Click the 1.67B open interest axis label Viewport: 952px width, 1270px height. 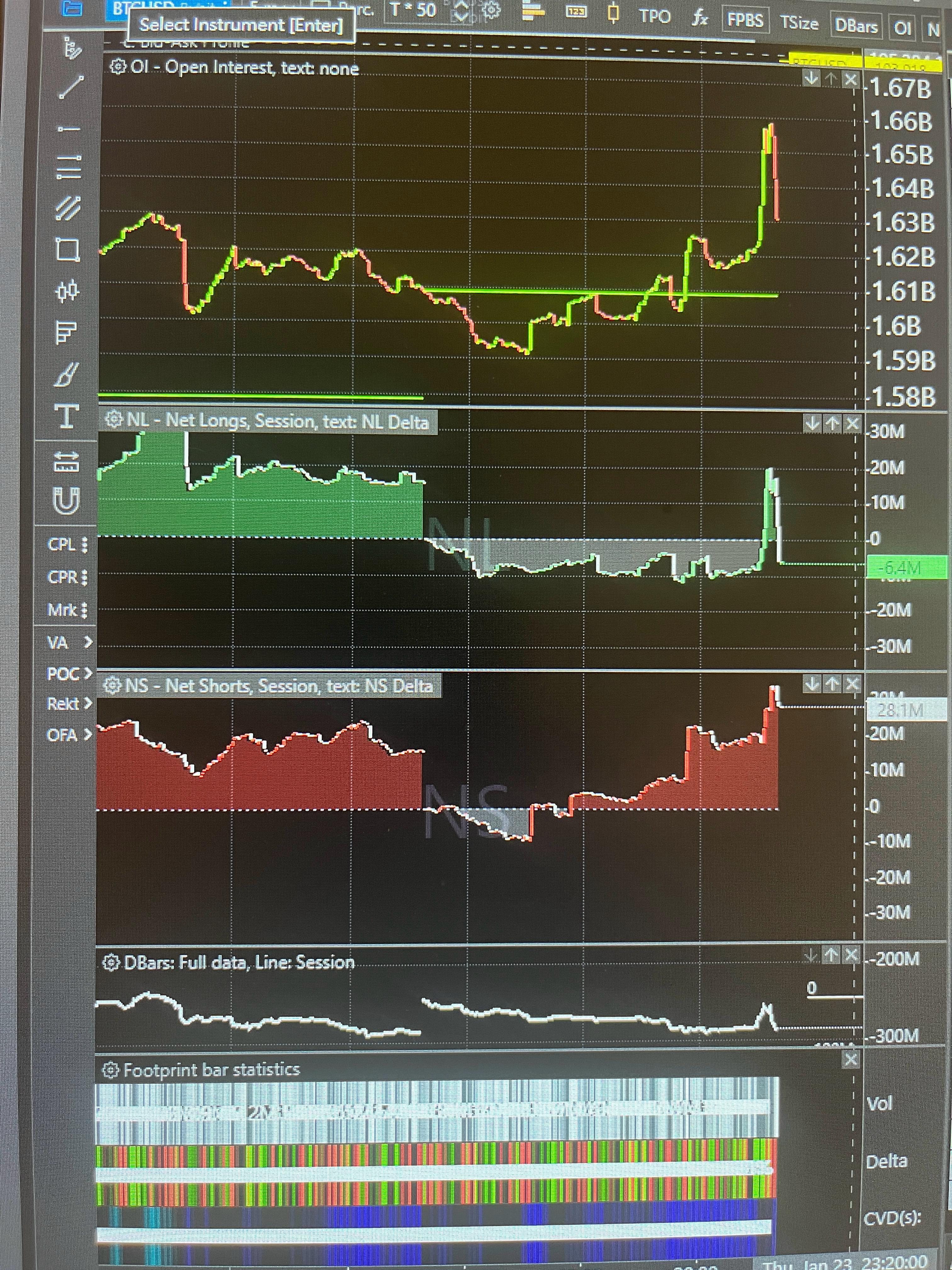tap(900, 89)
